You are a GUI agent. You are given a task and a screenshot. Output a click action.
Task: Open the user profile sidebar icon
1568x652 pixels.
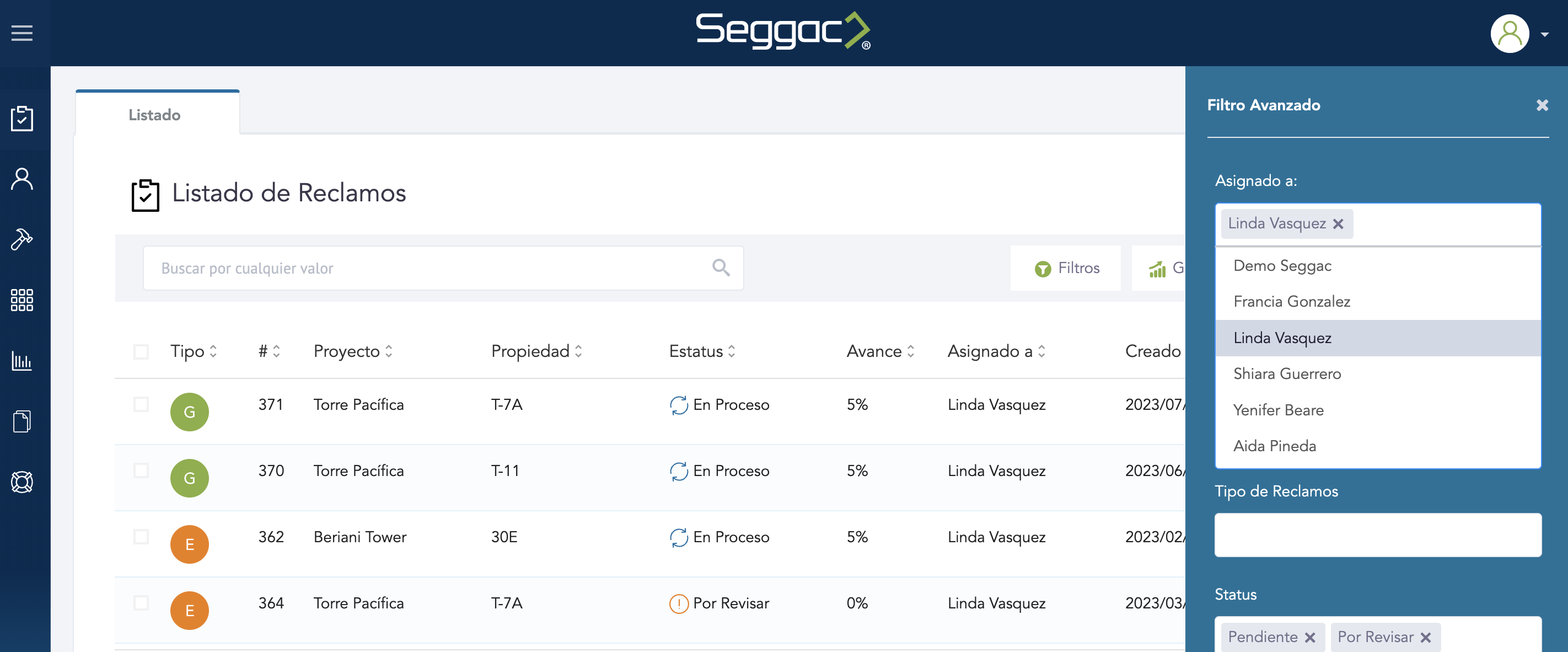(x=22, y=179)
